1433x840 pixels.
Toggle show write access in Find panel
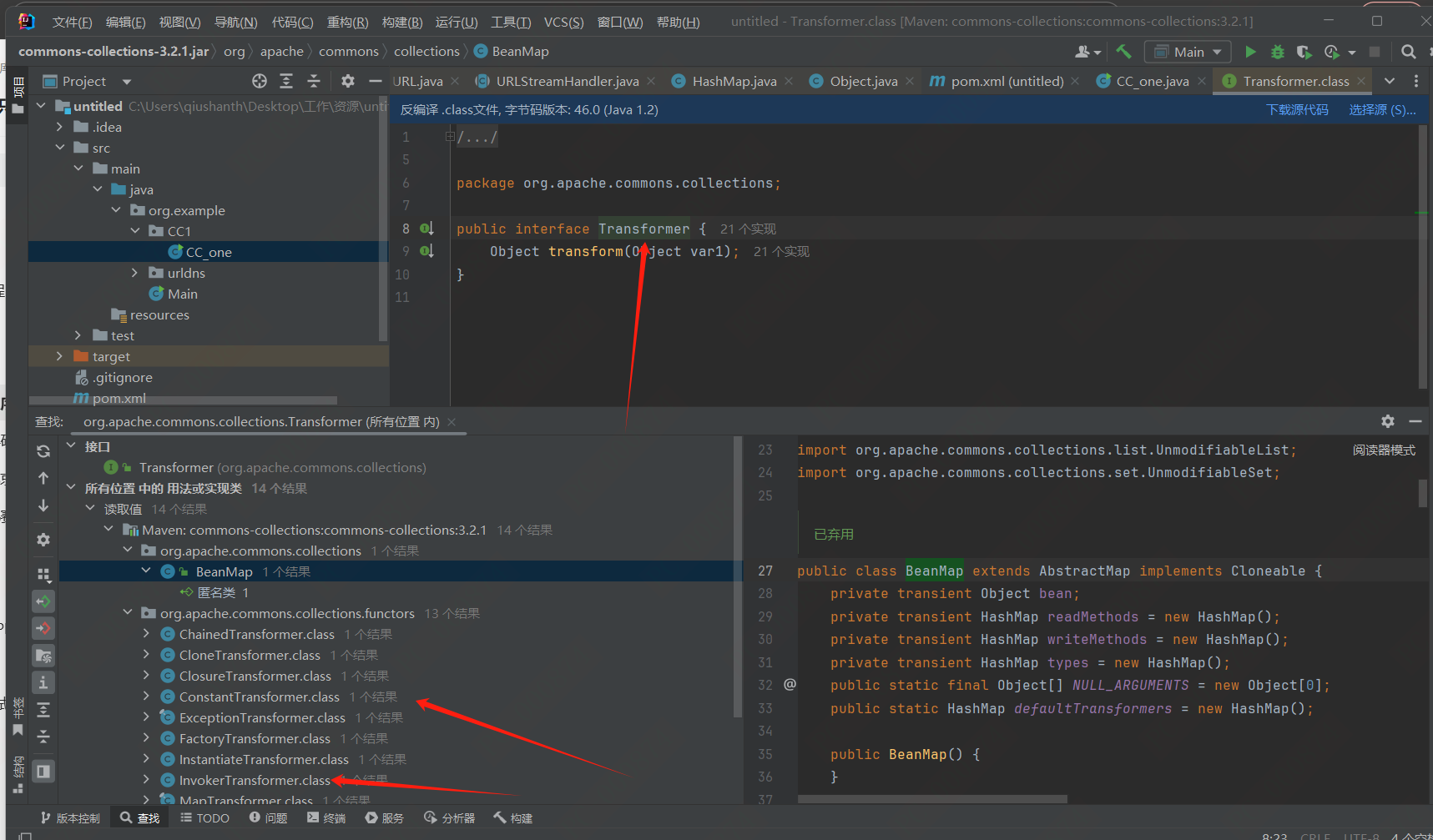click(x=43, y=628)
